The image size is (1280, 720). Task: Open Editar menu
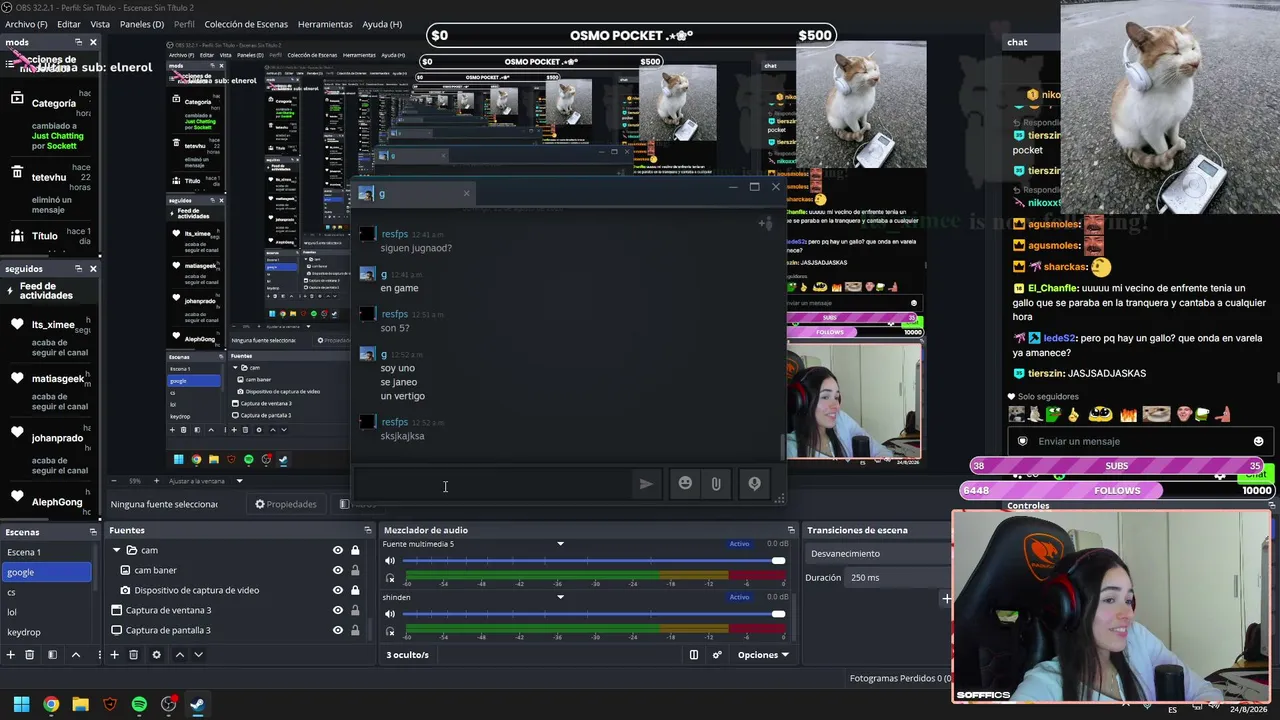tap(69, 24)
